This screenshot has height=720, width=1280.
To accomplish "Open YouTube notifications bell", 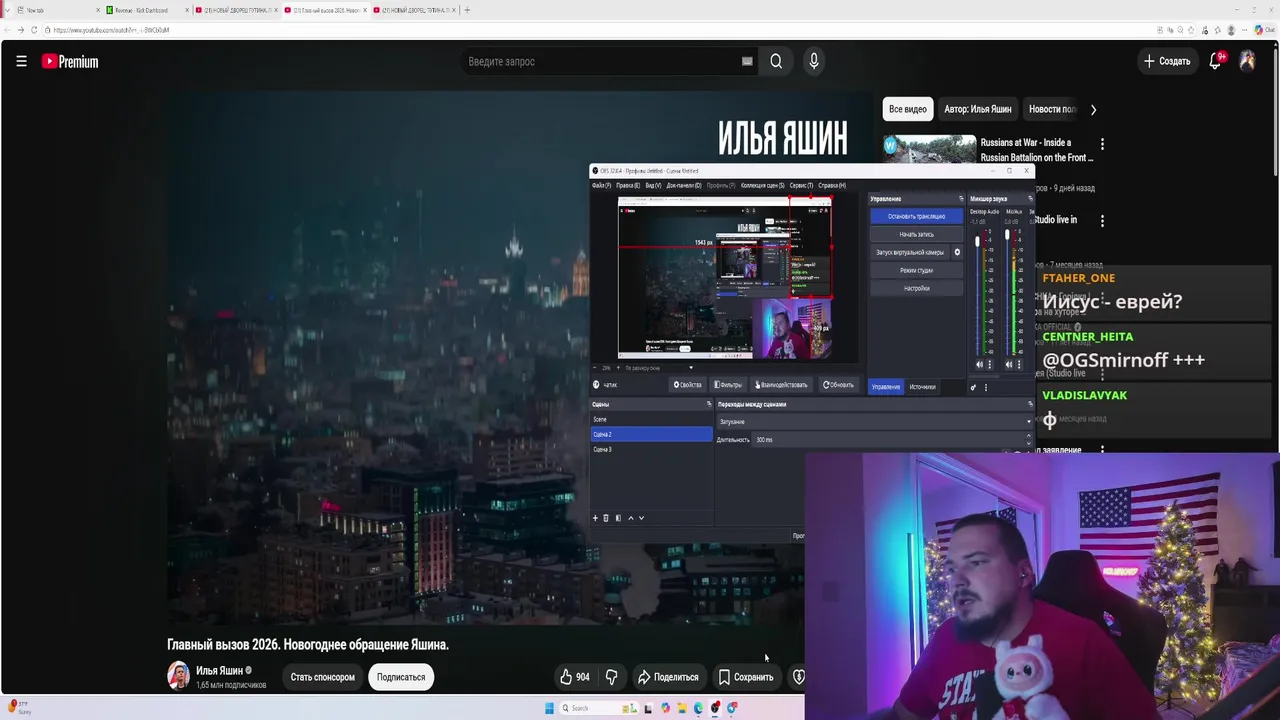I will point(1215,61).
